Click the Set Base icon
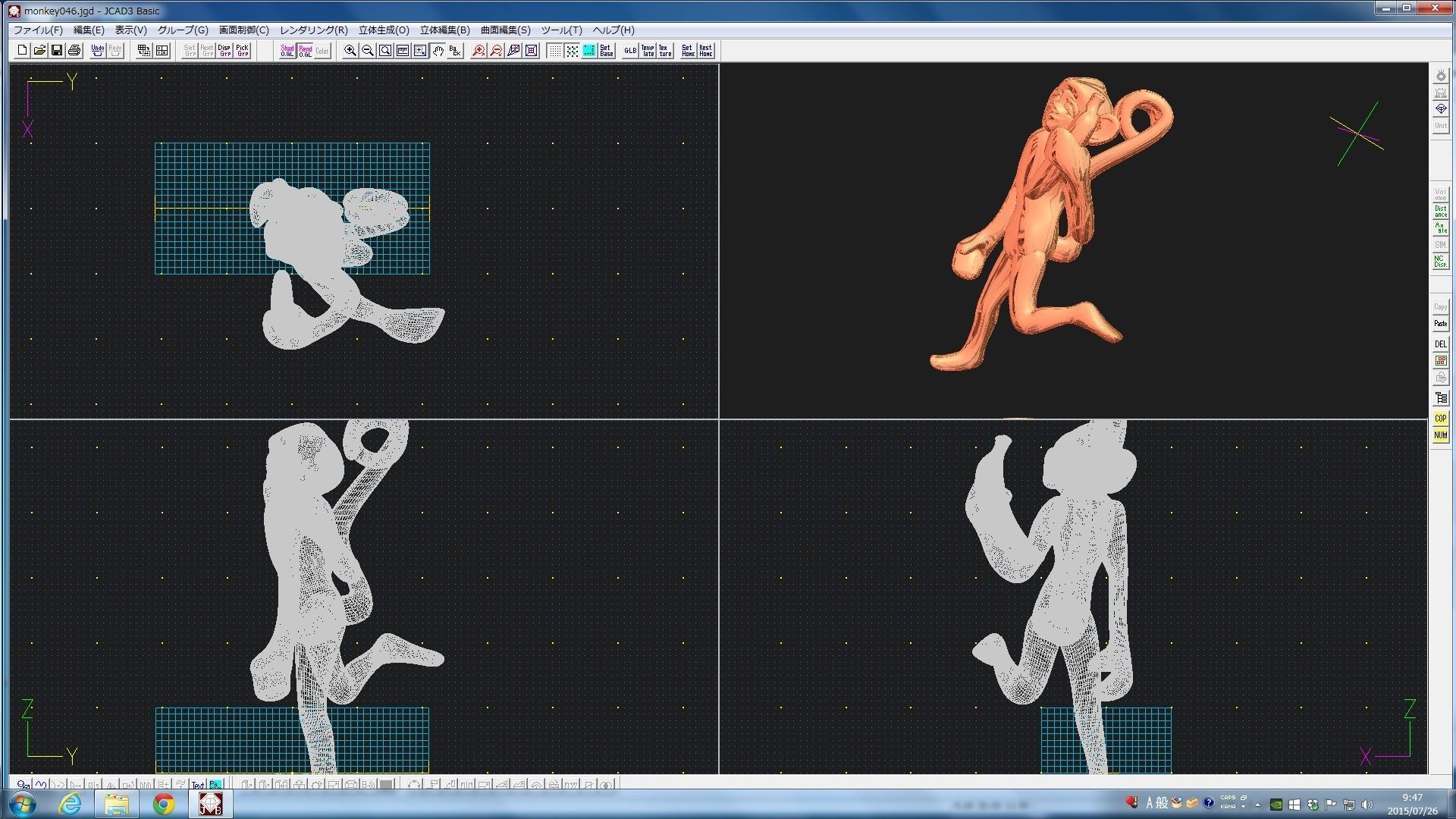 [606, 51]
